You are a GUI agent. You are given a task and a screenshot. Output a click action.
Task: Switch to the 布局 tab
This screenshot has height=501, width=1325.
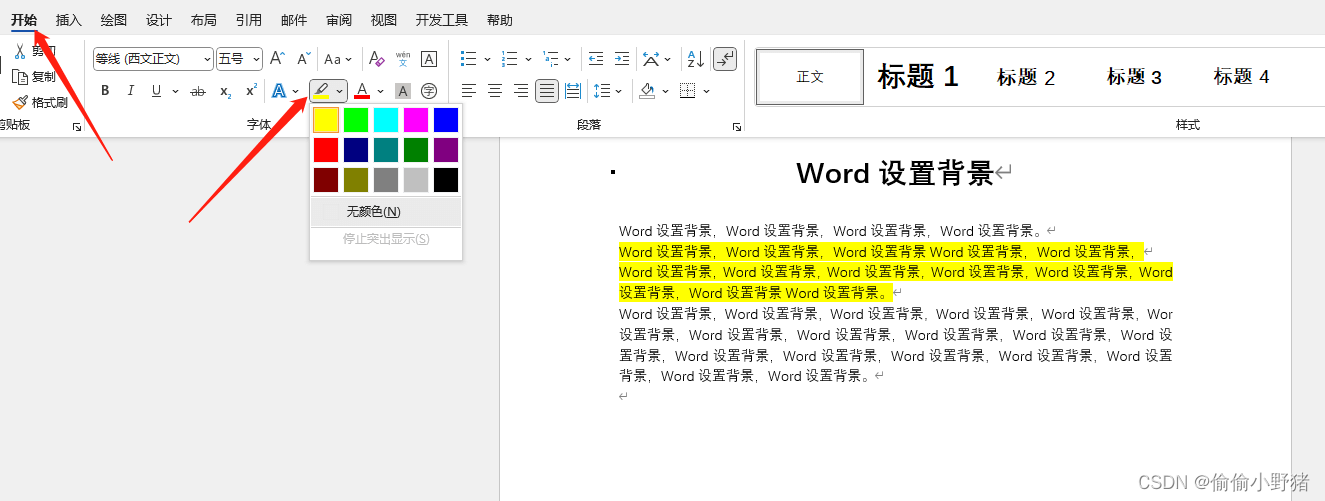(x=204, y=20)
